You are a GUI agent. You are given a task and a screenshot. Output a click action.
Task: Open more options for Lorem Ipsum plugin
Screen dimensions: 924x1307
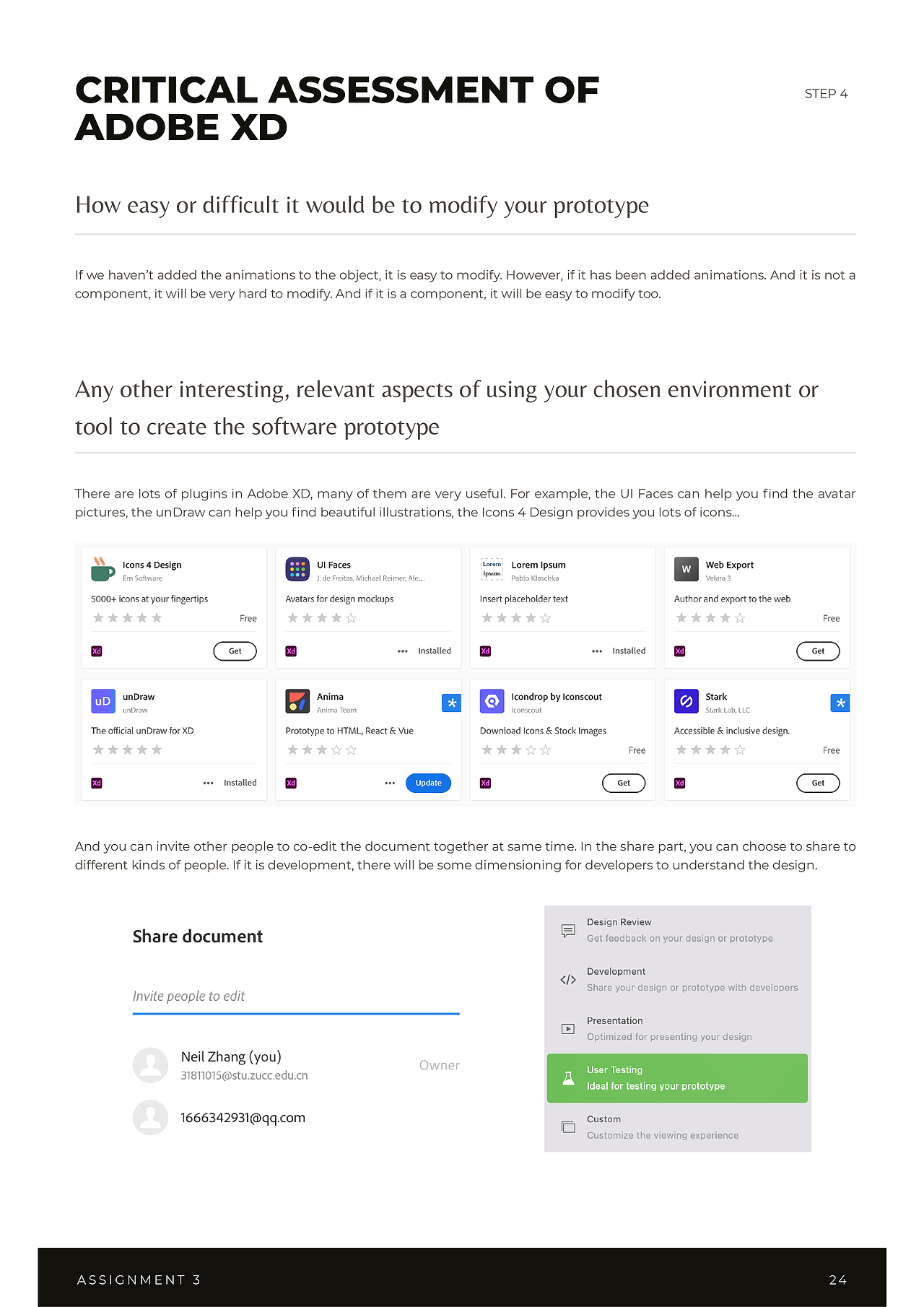pyautogui.click(x=597, y=651)
